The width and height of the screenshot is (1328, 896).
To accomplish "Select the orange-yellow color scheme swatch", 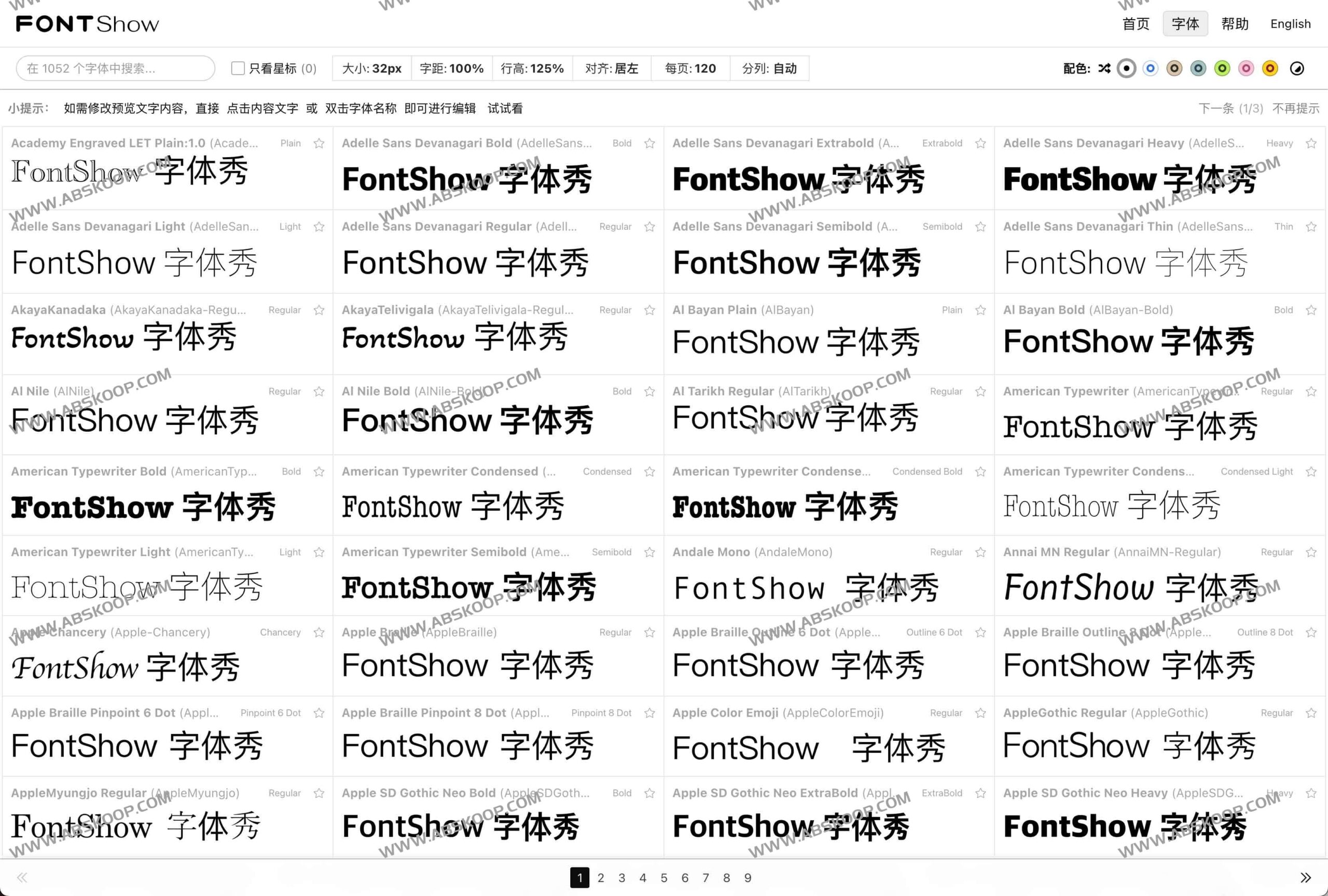I will 1270,68.
